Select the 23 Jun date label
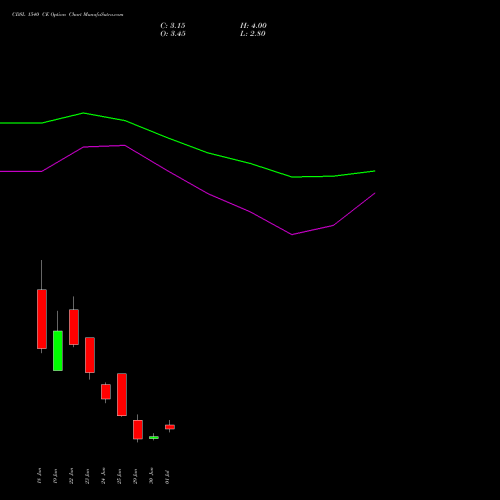Screen dimensions: 500x500 tap(87, 476)
